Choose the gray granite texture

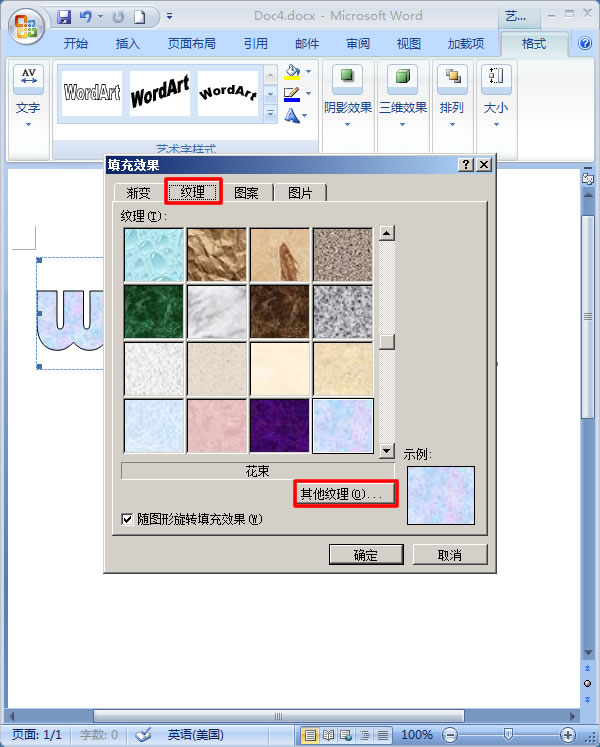pyautogui.click(x=343, y=312)
